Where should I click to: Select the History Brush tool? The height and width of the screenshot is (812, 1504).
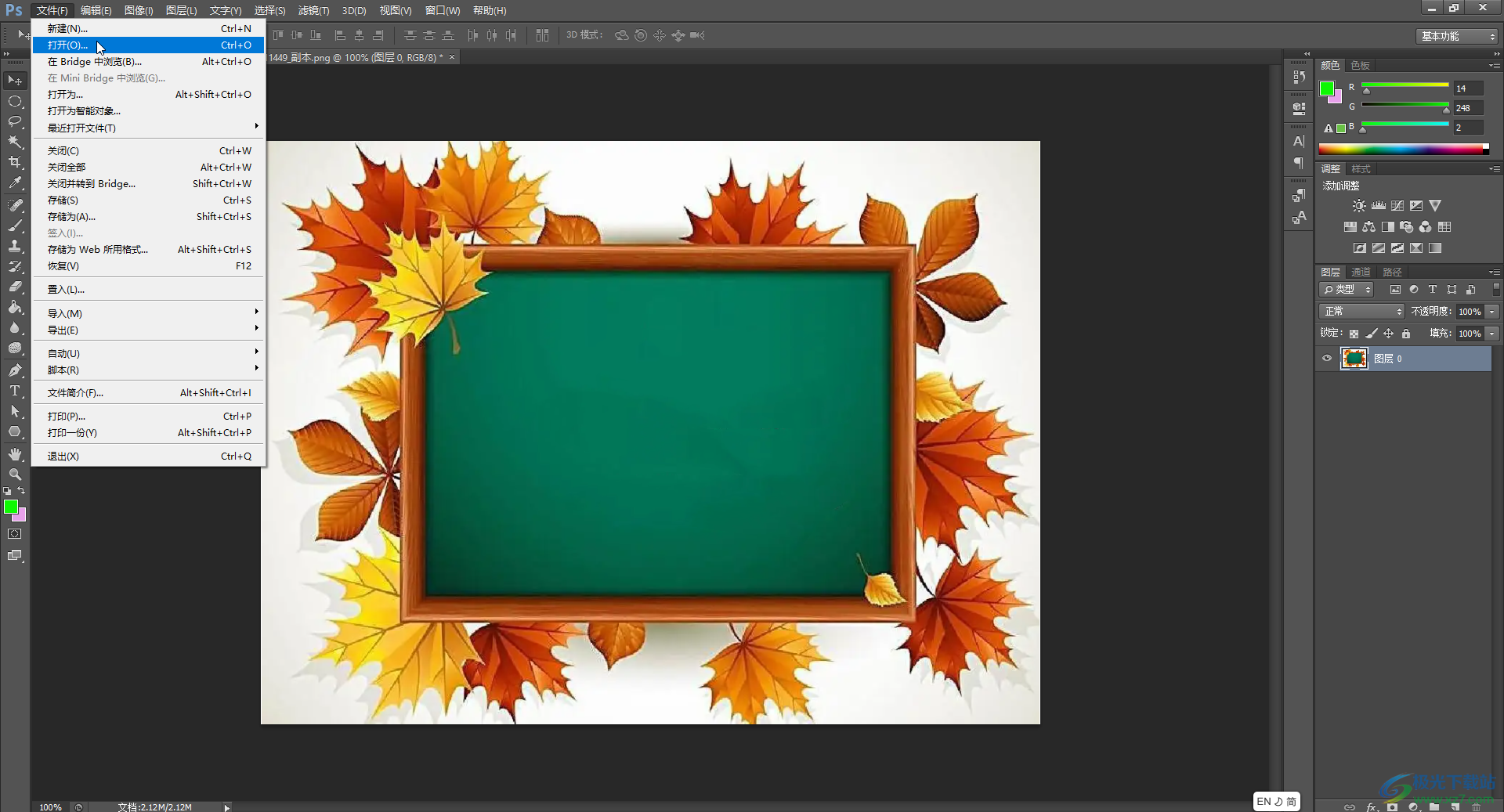click(15, 266)
